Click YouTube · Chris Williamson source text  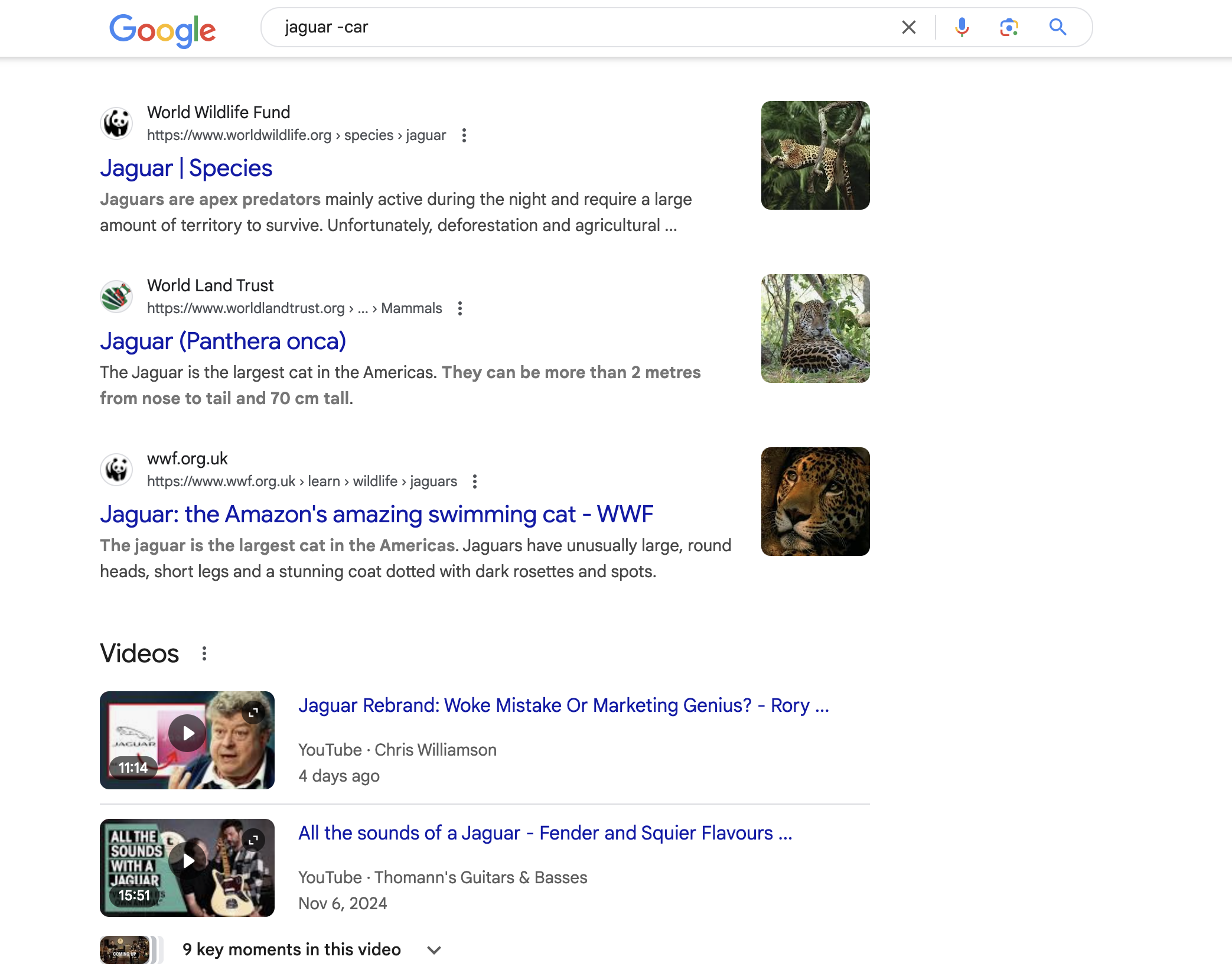tap(397, 750)
